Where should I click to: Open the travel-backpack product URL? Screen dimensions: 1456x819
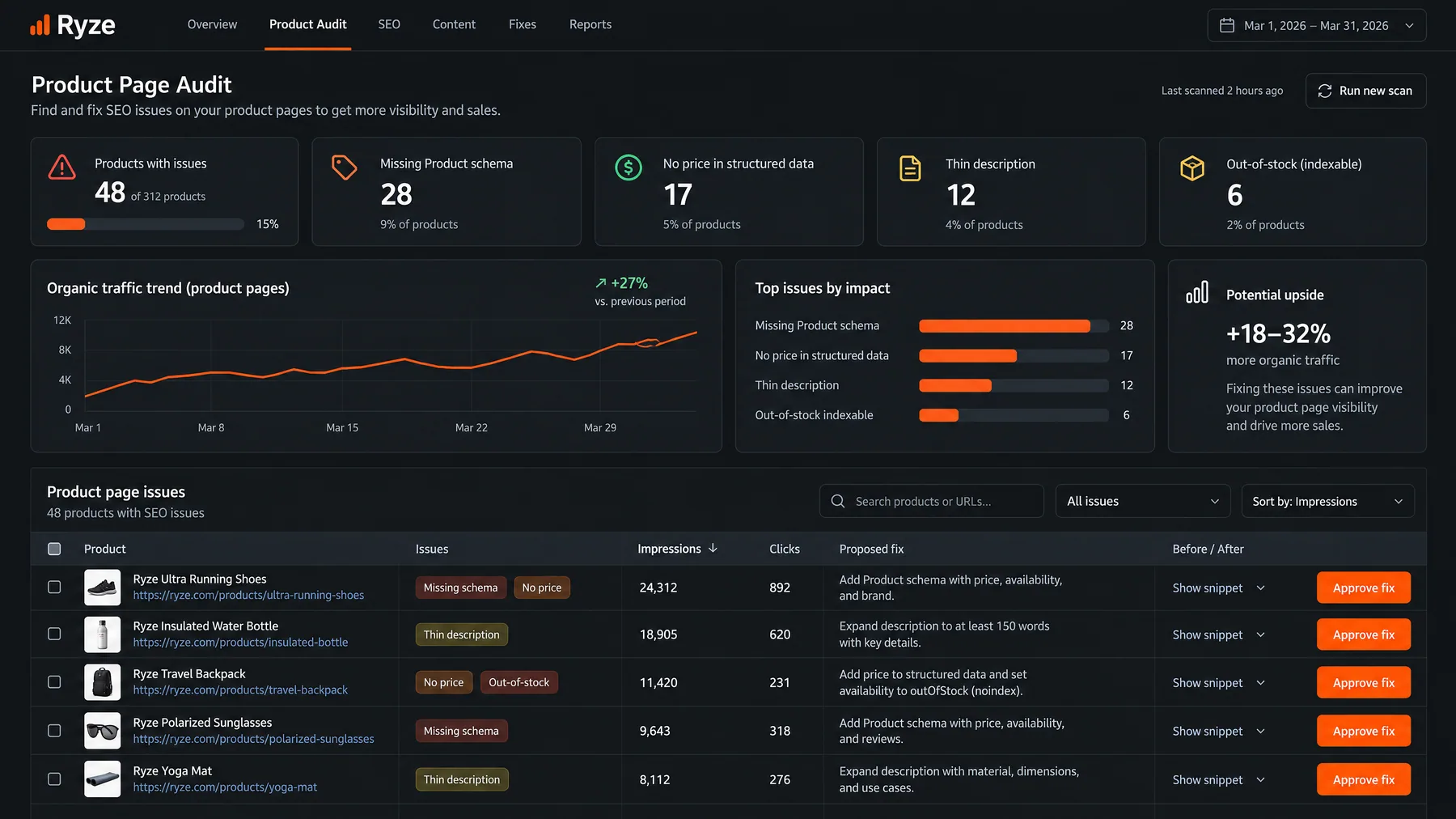240,690
